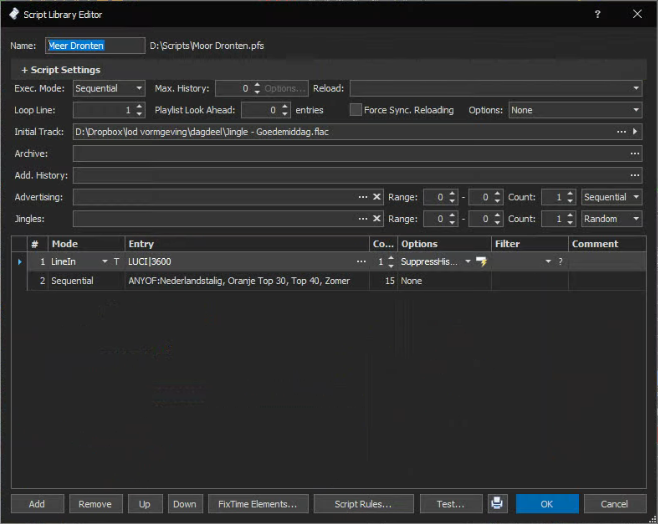Increase Jingles Count value
This screenshot has height=524, width=658.
[570, 216]
